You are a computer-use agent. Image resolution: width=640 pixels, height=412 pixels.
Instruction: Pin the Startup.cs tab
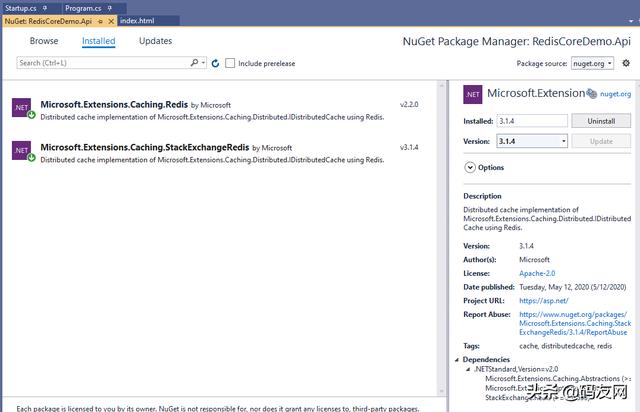tap(45, 8)
